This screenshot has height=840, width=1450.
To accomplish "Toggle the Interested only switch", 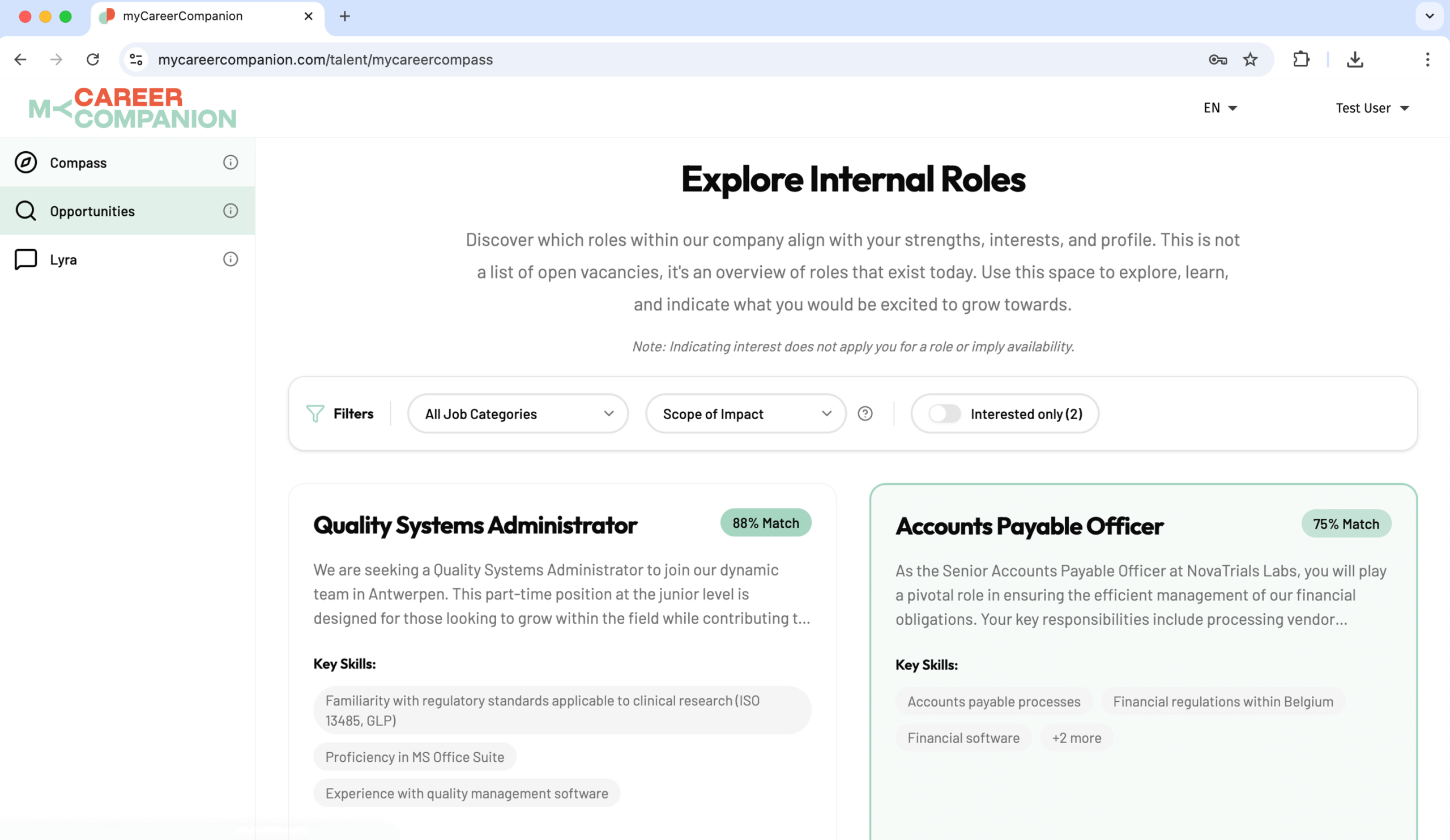I will pos(944,413).
